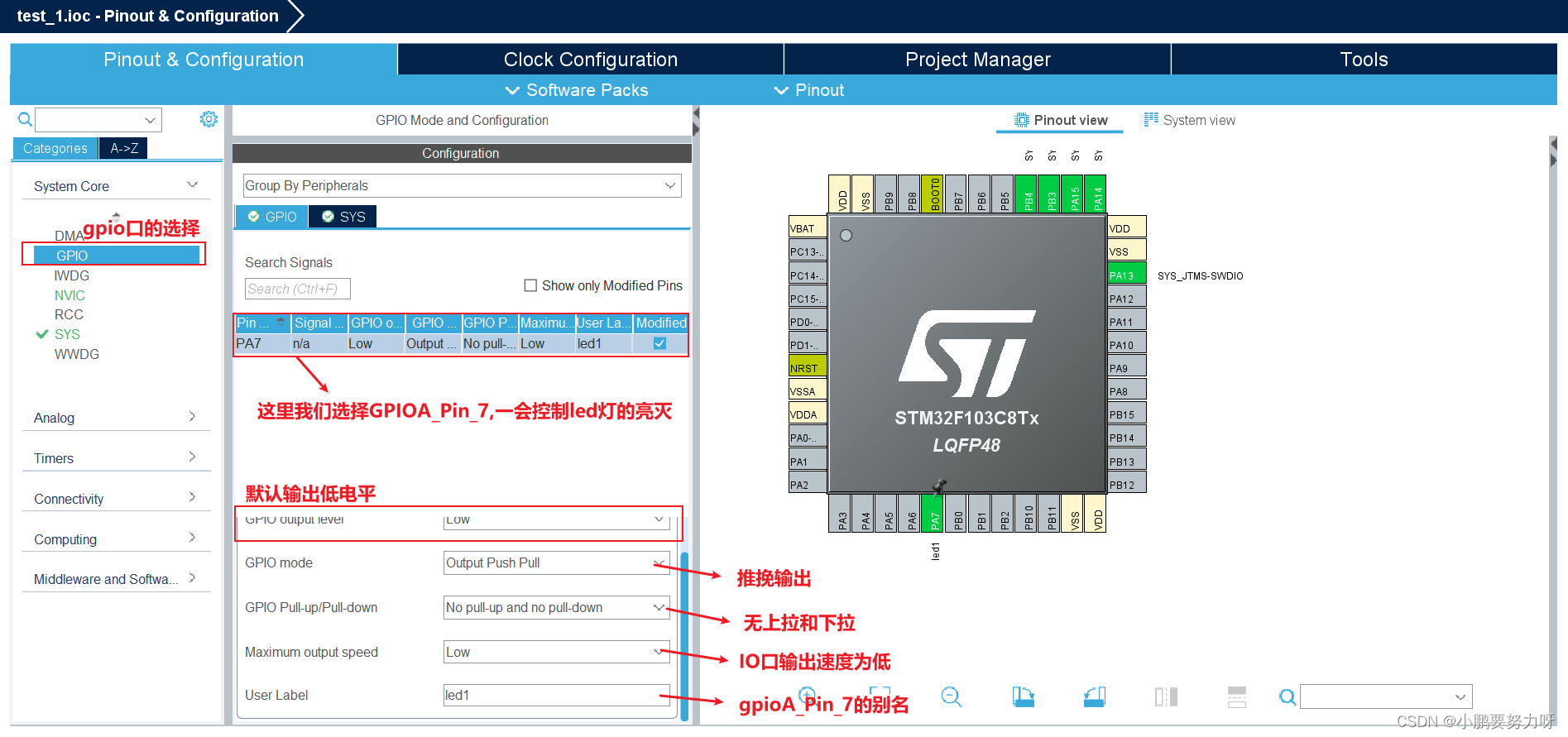Image resolution: width=1568 pixels, height=737 pixels.
Task: Click the right-edge splitter arrow of pinout view
Action: pos(1553,143)
